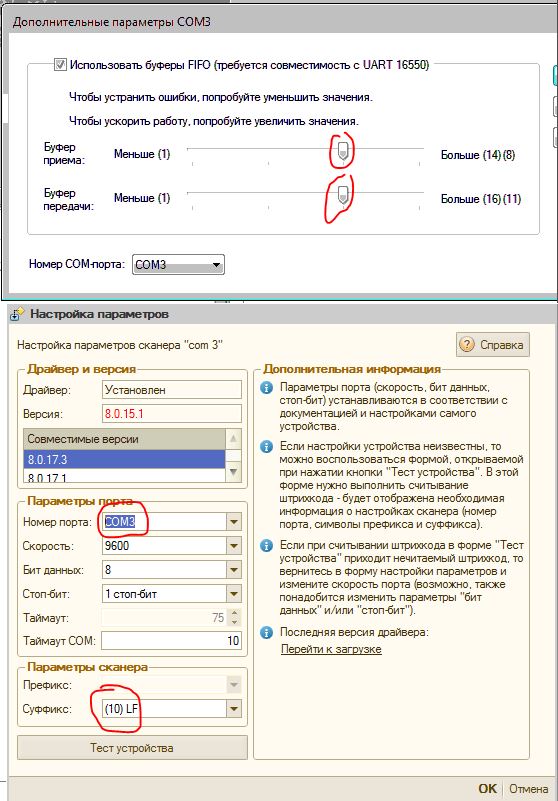Expand the Скорость dropdown arrow
This screenshot has height=801, width=558.
pos(234,546)
